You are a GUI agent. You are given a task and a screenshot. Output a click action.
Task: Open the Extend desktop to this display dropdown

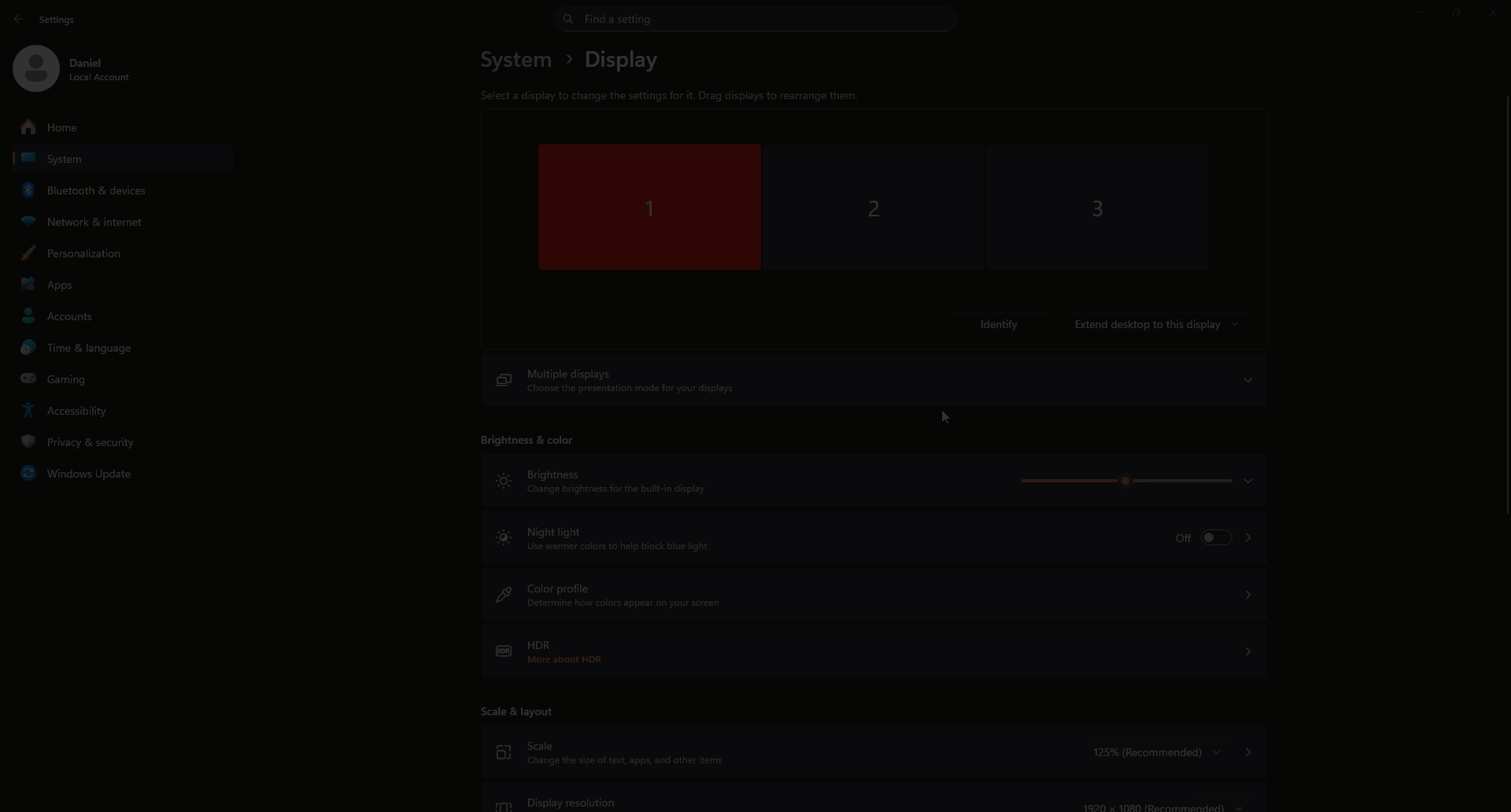point(1155,324)
